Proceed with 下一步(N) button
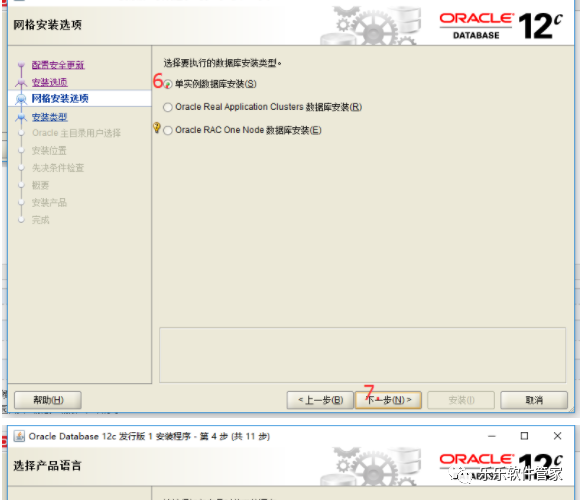This screenshot has width=581, height=500. 388,400
